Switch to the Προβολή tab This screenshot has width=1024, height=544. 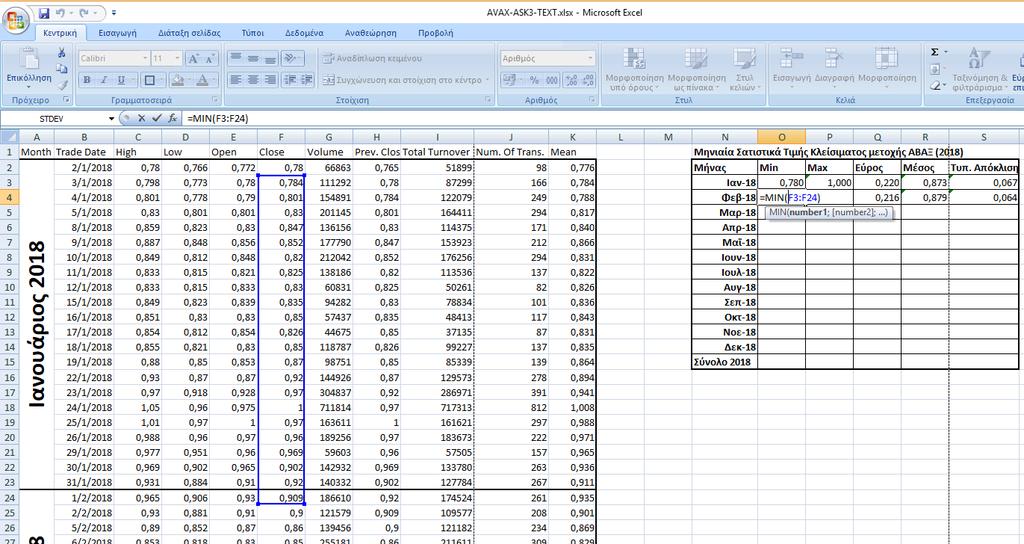436,33
